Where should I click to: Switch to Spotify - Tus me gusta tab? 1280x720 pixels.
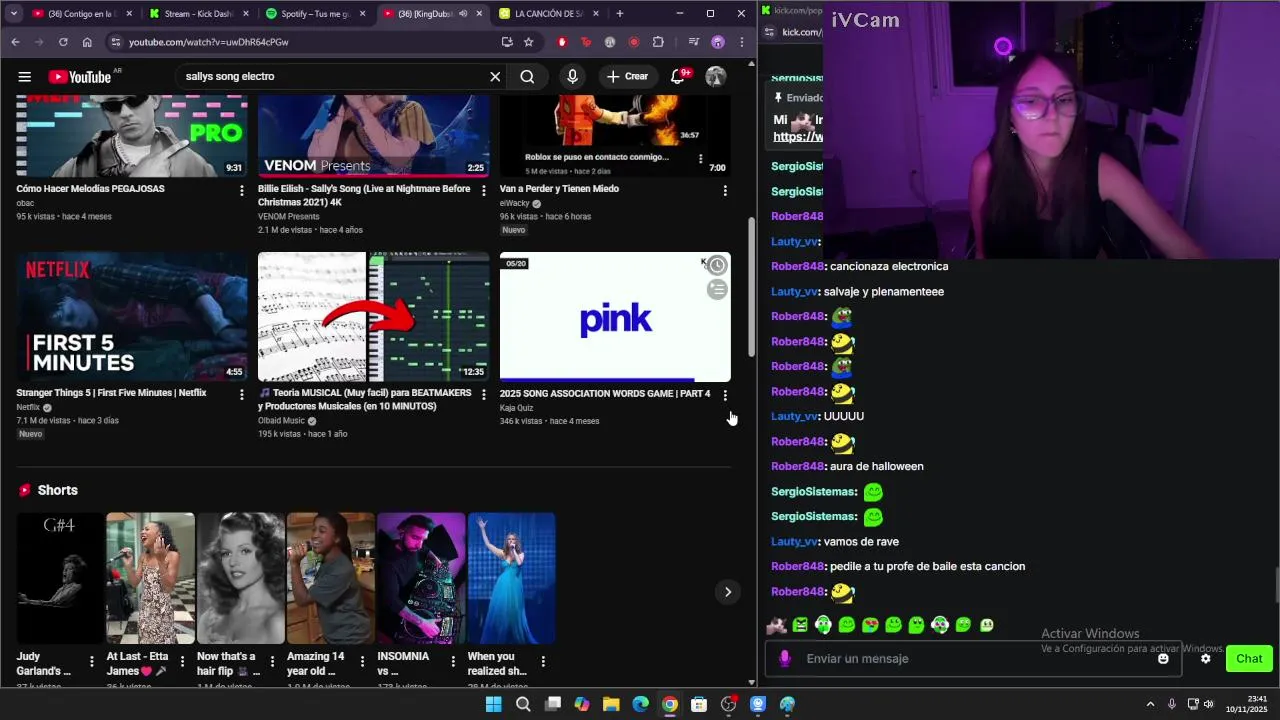315,14
